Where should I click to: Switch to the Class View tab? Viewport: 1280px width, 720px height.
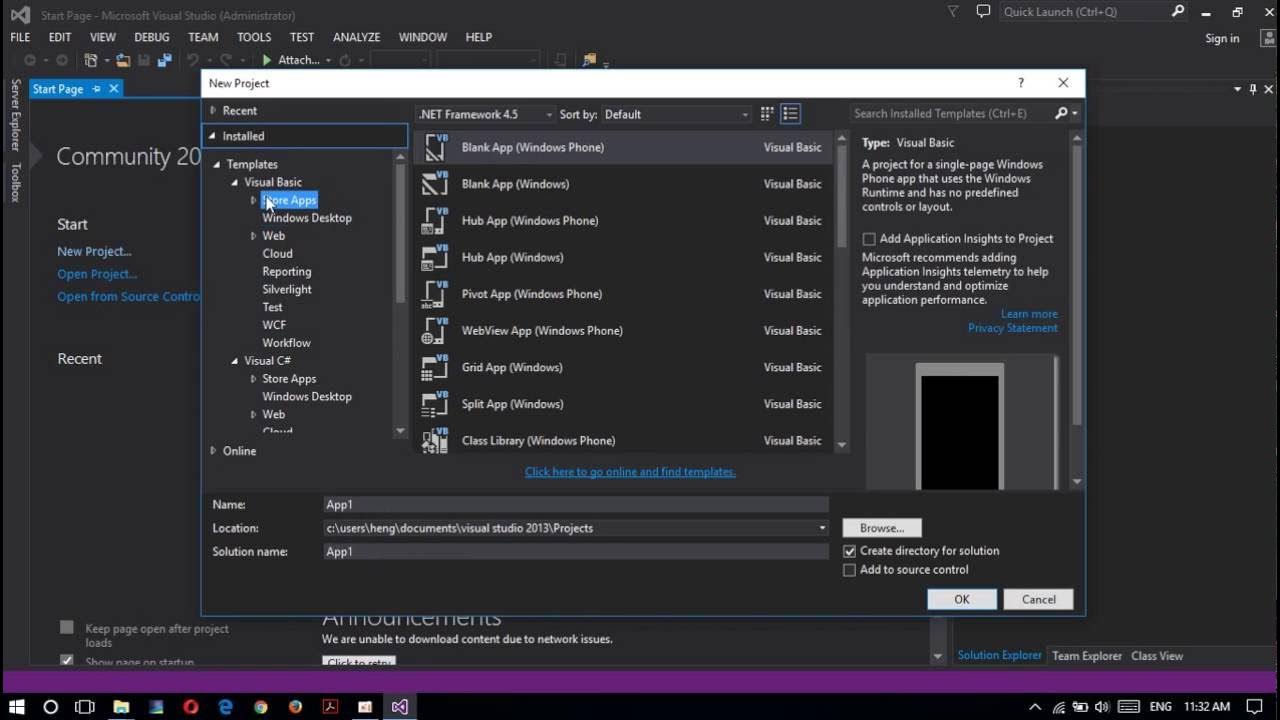[1157, 656]
